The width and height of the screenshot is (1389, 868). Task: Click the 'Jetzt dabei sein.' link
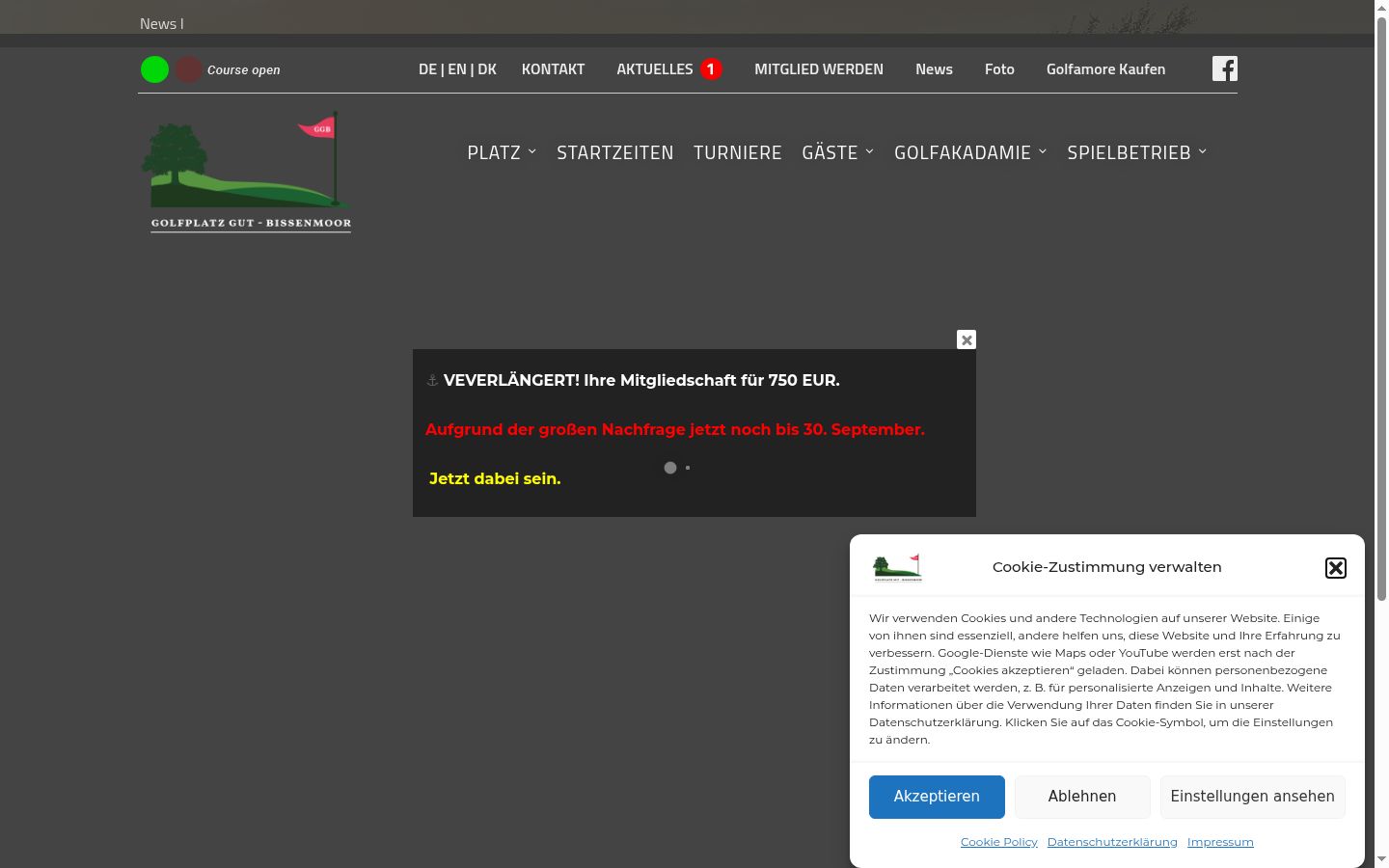[495, 478]
